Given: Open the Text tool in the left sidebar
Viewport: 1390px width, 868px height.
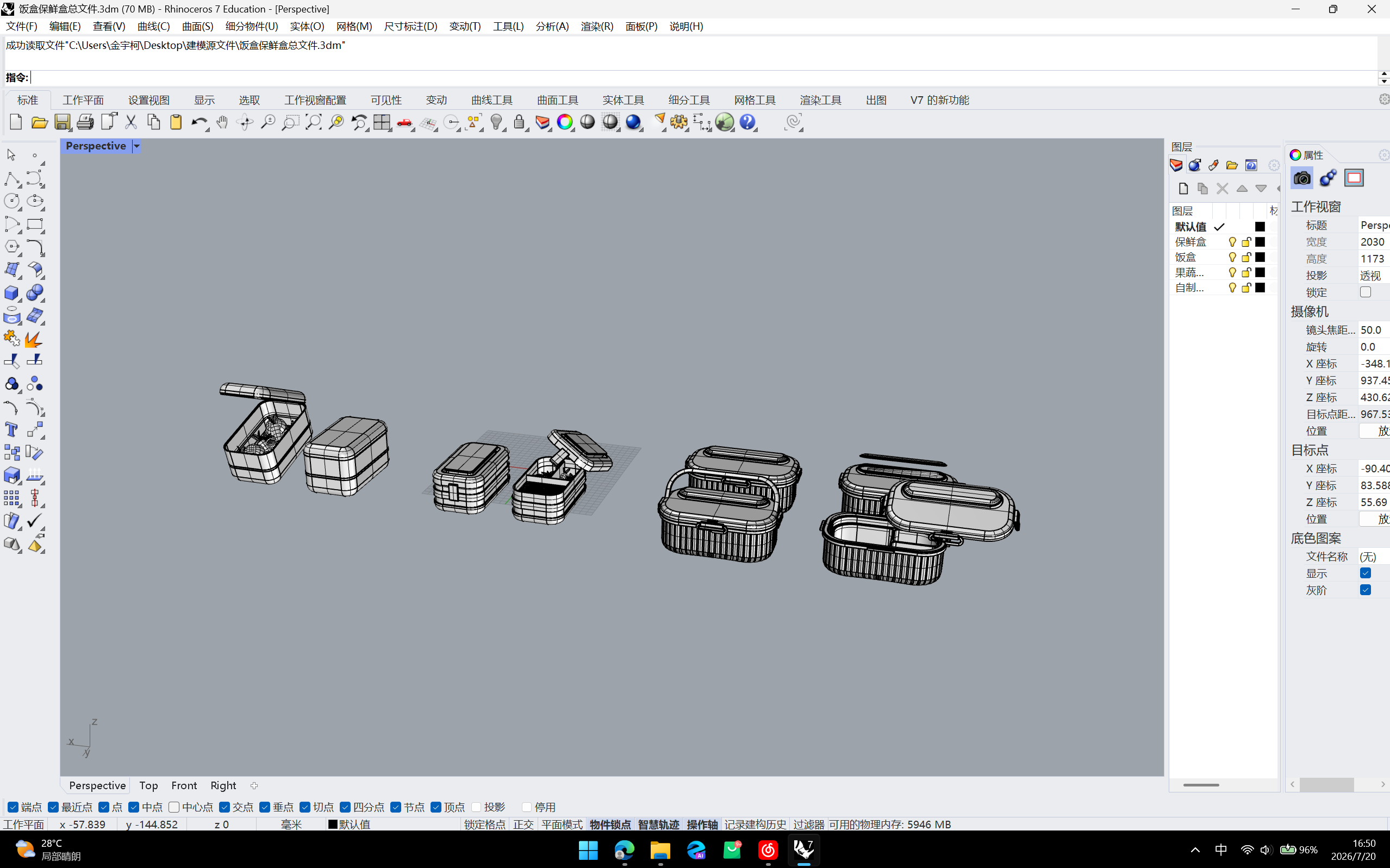Looking at the screenshot, I should click(11, 429).
